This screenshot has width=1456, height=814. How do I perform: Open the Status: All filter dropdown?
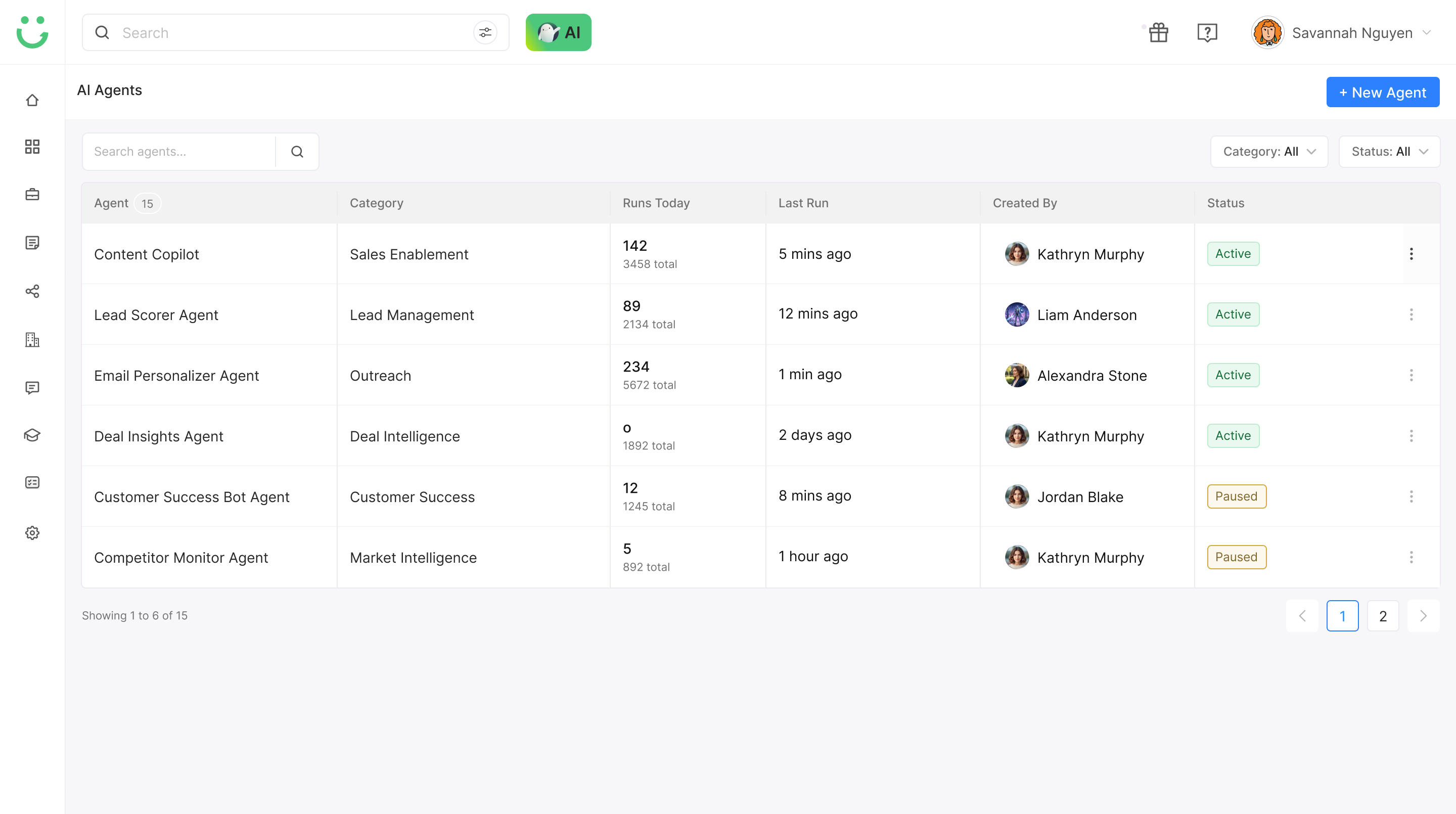(1389, 152)
